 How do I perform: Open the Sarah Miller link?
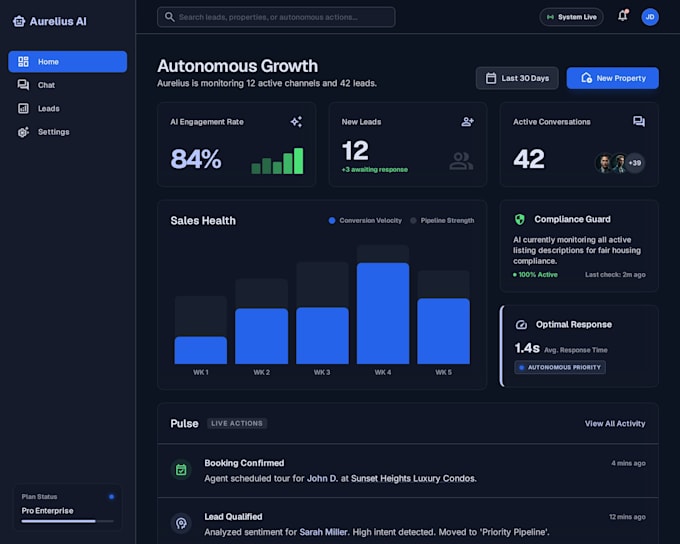pos(324,532)
